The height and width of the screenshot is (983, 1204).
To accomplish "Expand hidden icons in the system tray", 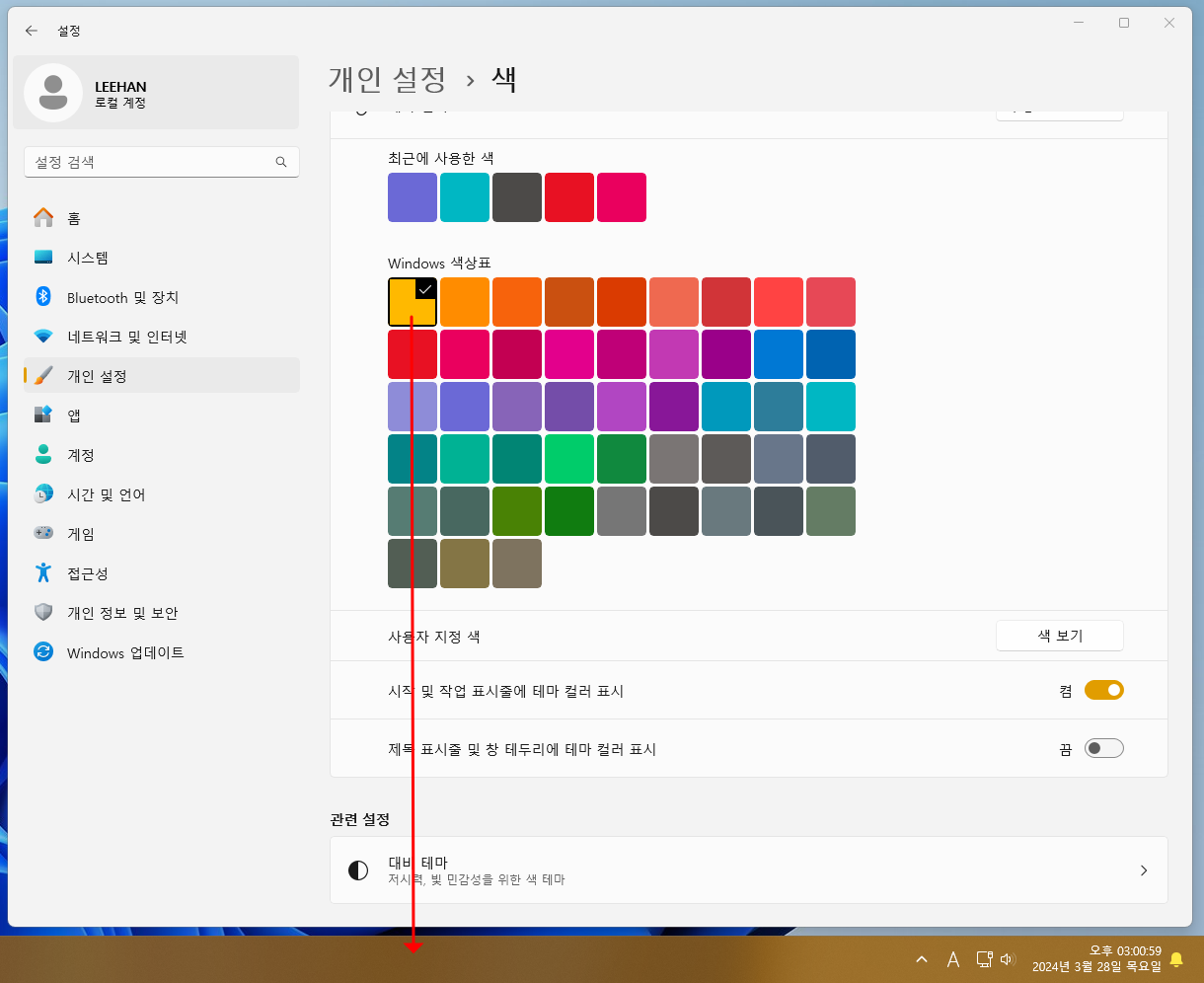I will point(921,957).
